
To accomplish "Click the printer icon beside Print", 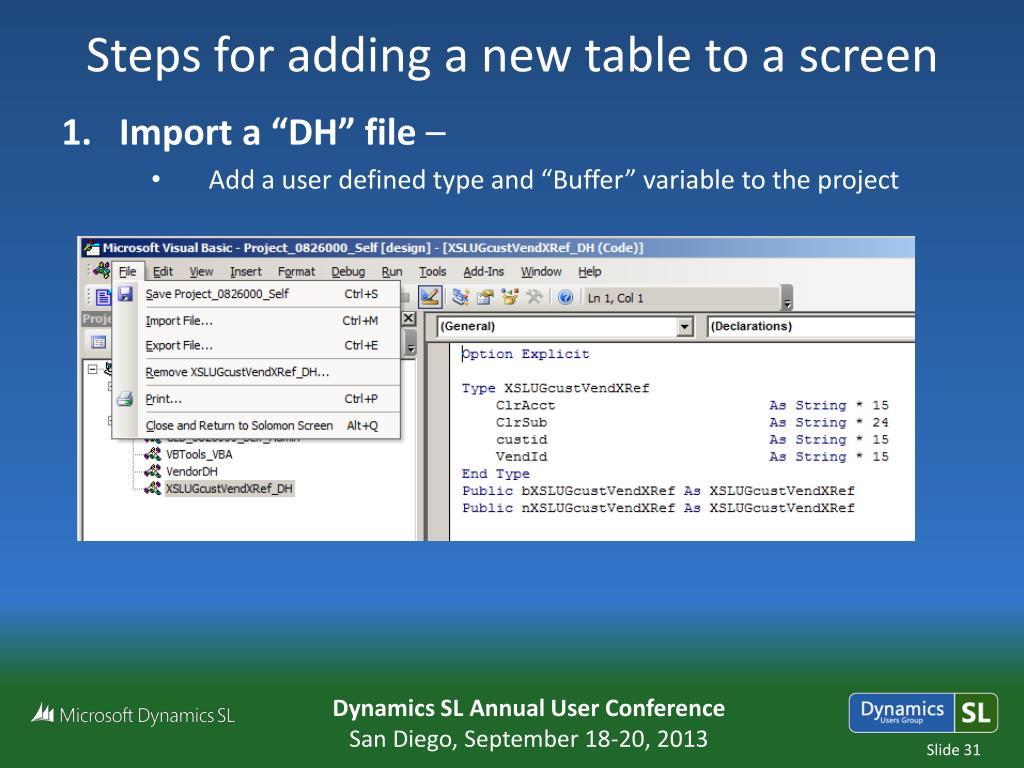I will pos(125,398).
